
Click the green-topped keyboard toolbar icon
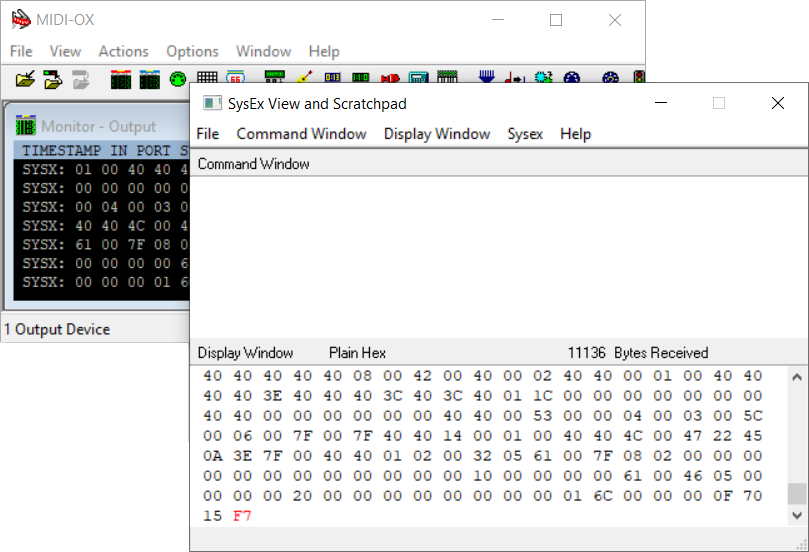click(447, 77)
